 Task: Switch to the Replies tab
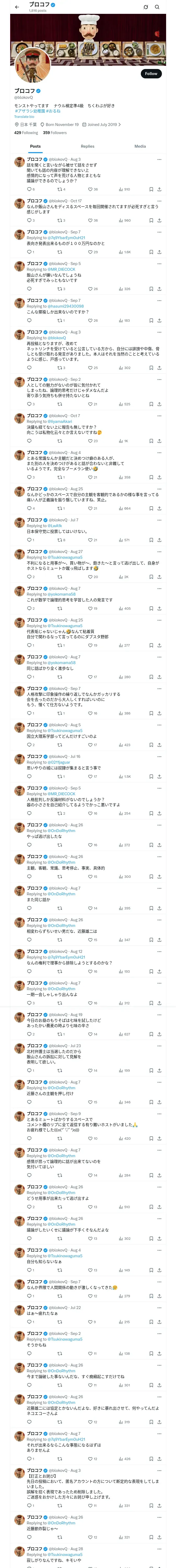[x=87, y=146]
